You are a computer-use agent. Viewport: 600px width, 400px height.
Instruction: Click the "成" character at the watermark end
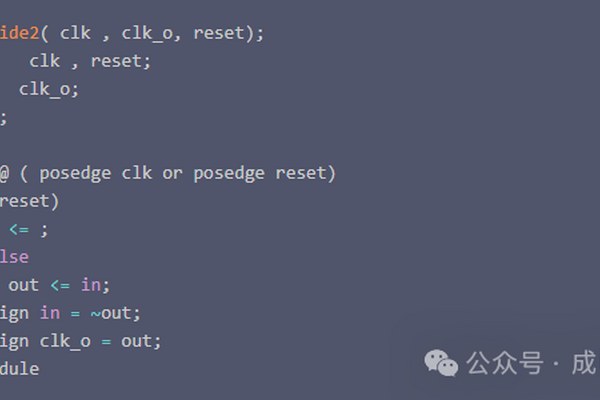coord(583,362)
